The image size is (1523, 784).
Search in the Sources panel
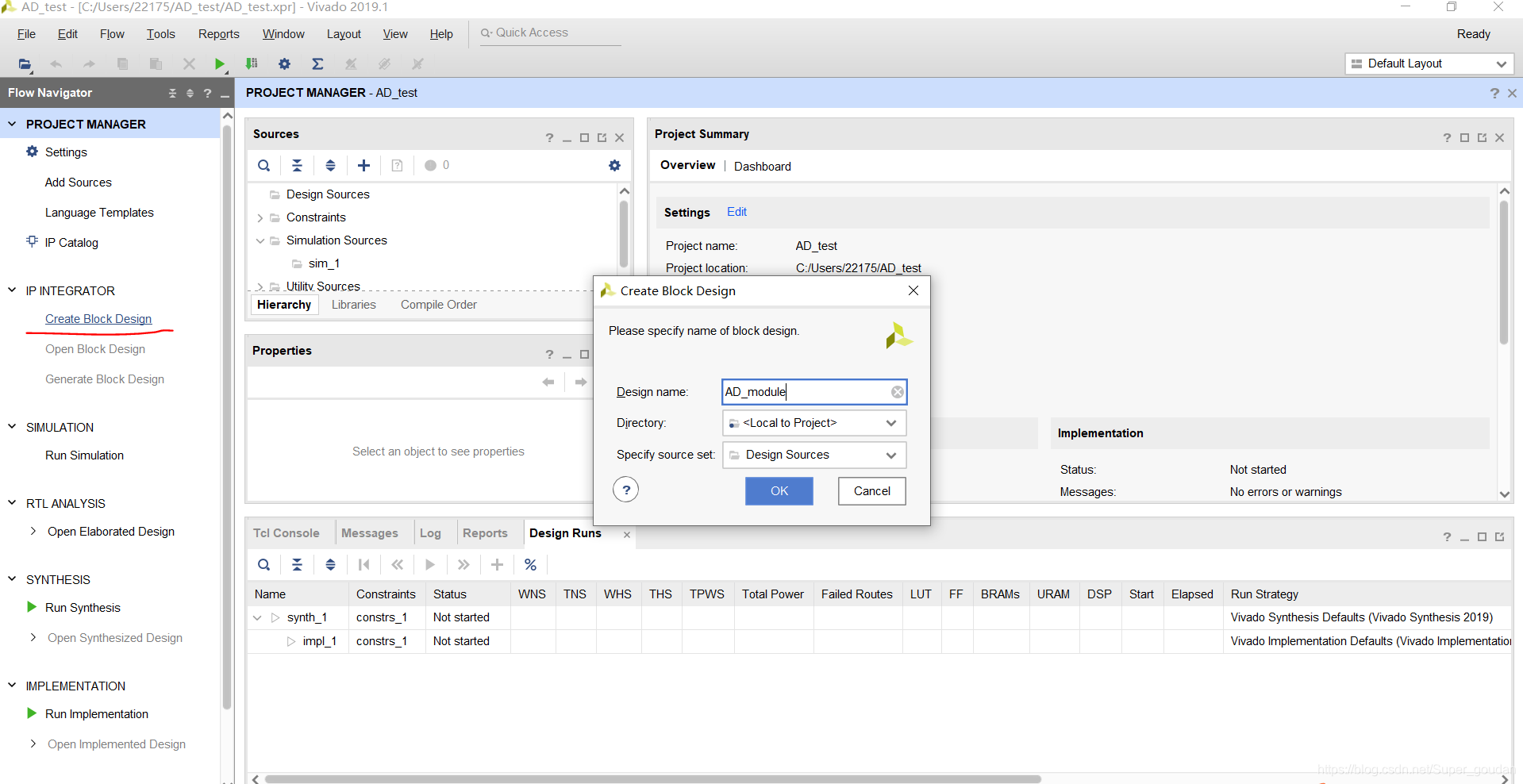[264, 165]
